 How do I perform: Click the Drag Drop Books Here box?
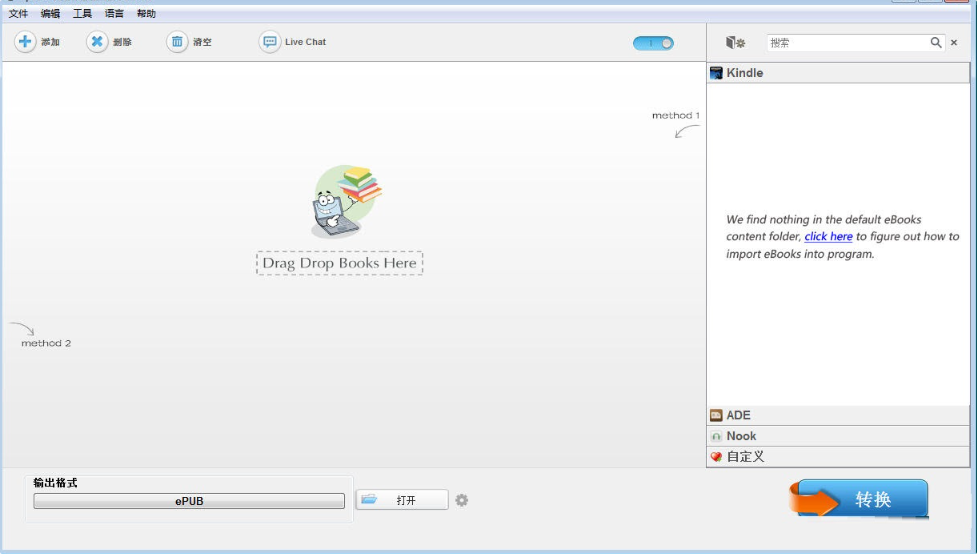coord(340,263)
